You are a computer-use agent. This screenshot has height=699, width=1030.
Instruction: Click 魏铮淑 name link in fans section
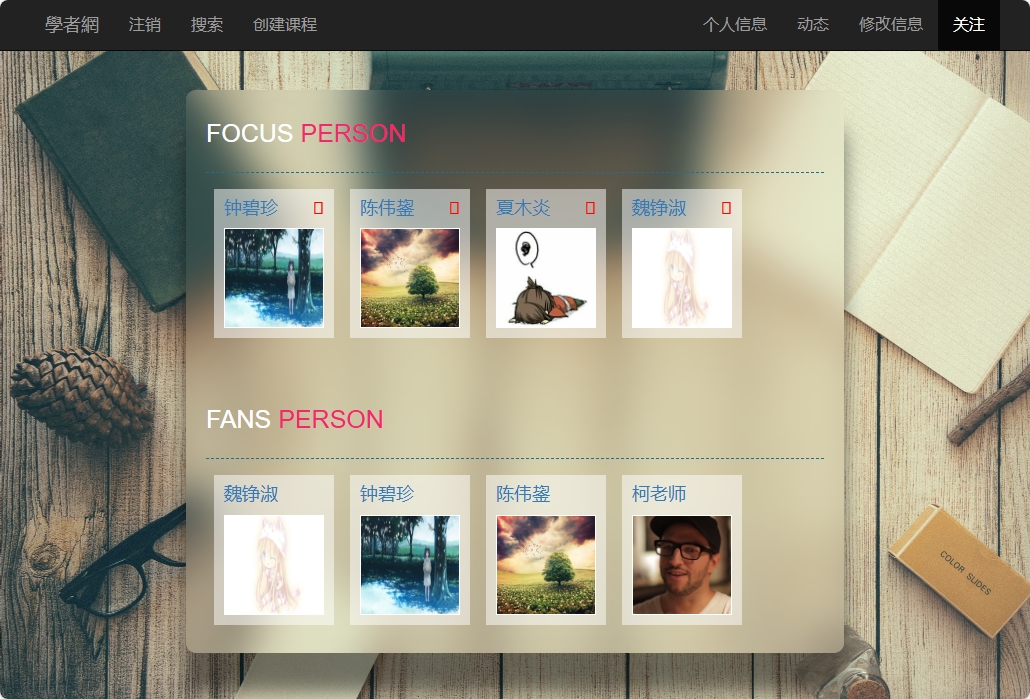252,494
